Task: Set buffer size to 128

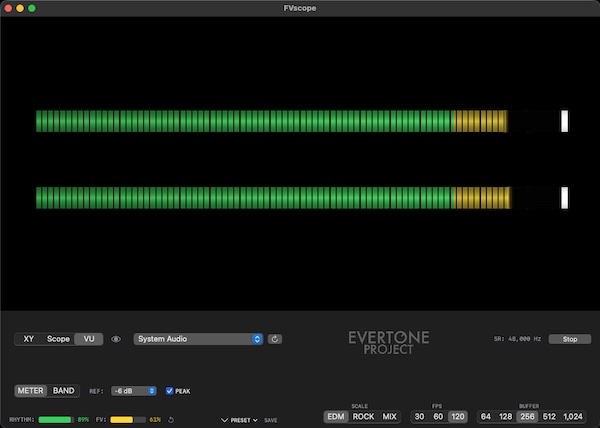Action: [x=505, y=417]
